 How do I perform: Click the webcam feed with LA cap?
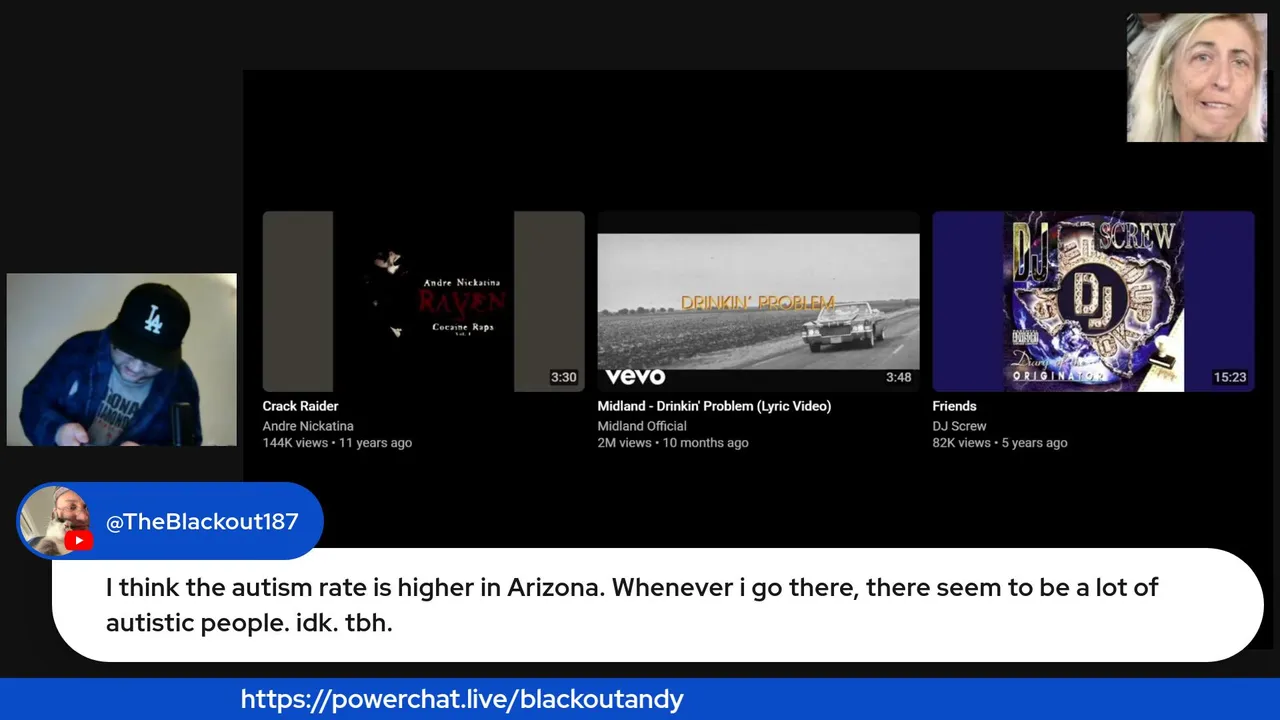122,360
